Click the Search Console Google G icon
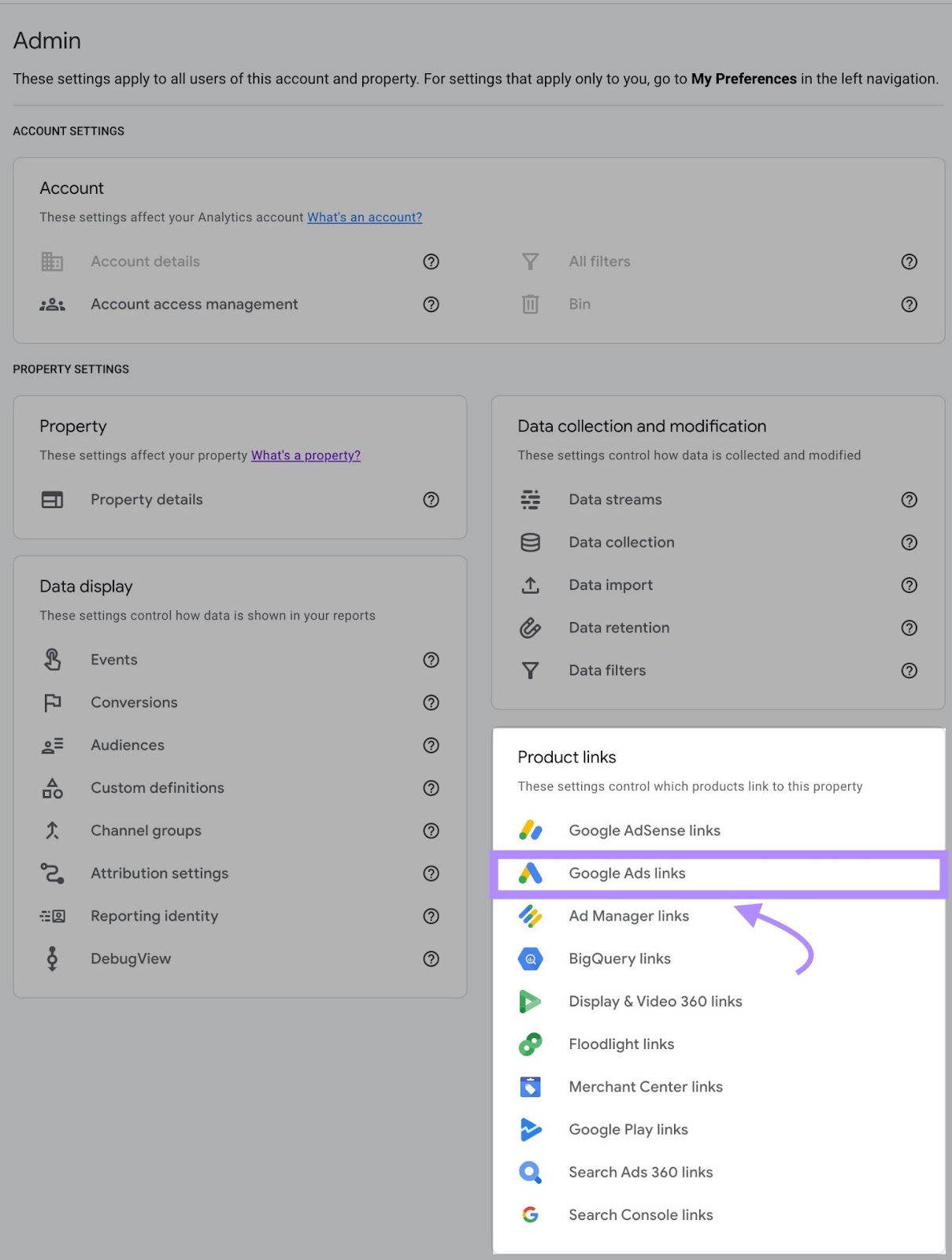The height and width of the screenshot is (1260, 952). 531,1214
